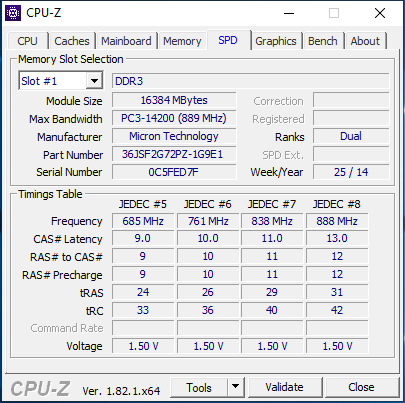Click the CPU-Z app icon in title bar

(13, 13)
